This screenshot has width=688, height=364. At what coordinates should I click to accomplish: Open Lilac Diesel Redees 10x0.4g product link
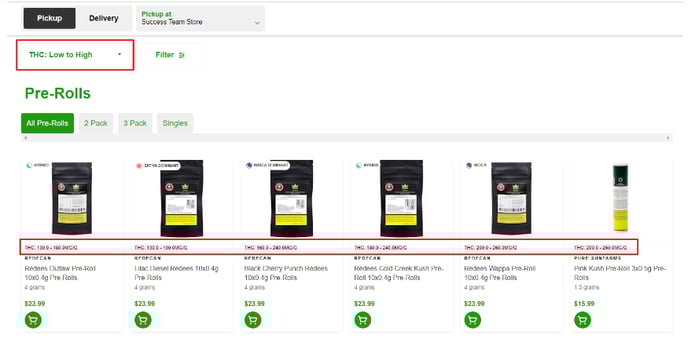(x=176, y=273)
